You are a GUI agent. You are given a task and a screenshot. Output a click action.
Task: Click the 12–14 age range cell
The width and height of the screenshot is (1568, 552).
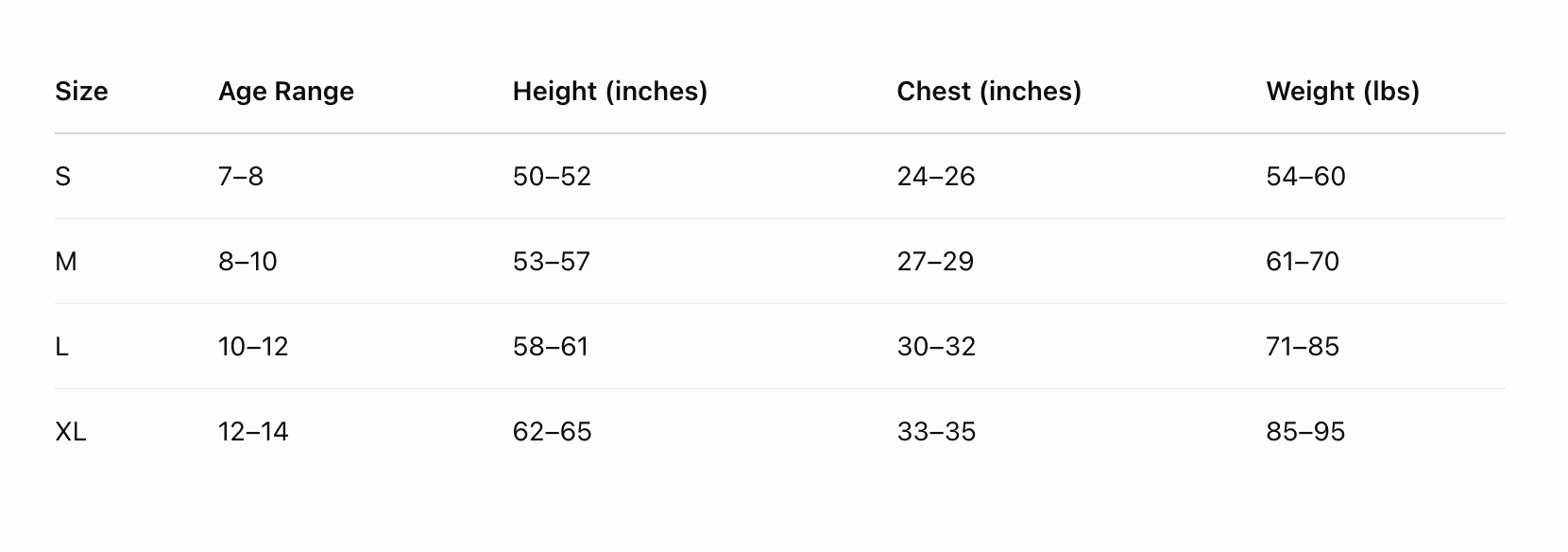(253, 432)
